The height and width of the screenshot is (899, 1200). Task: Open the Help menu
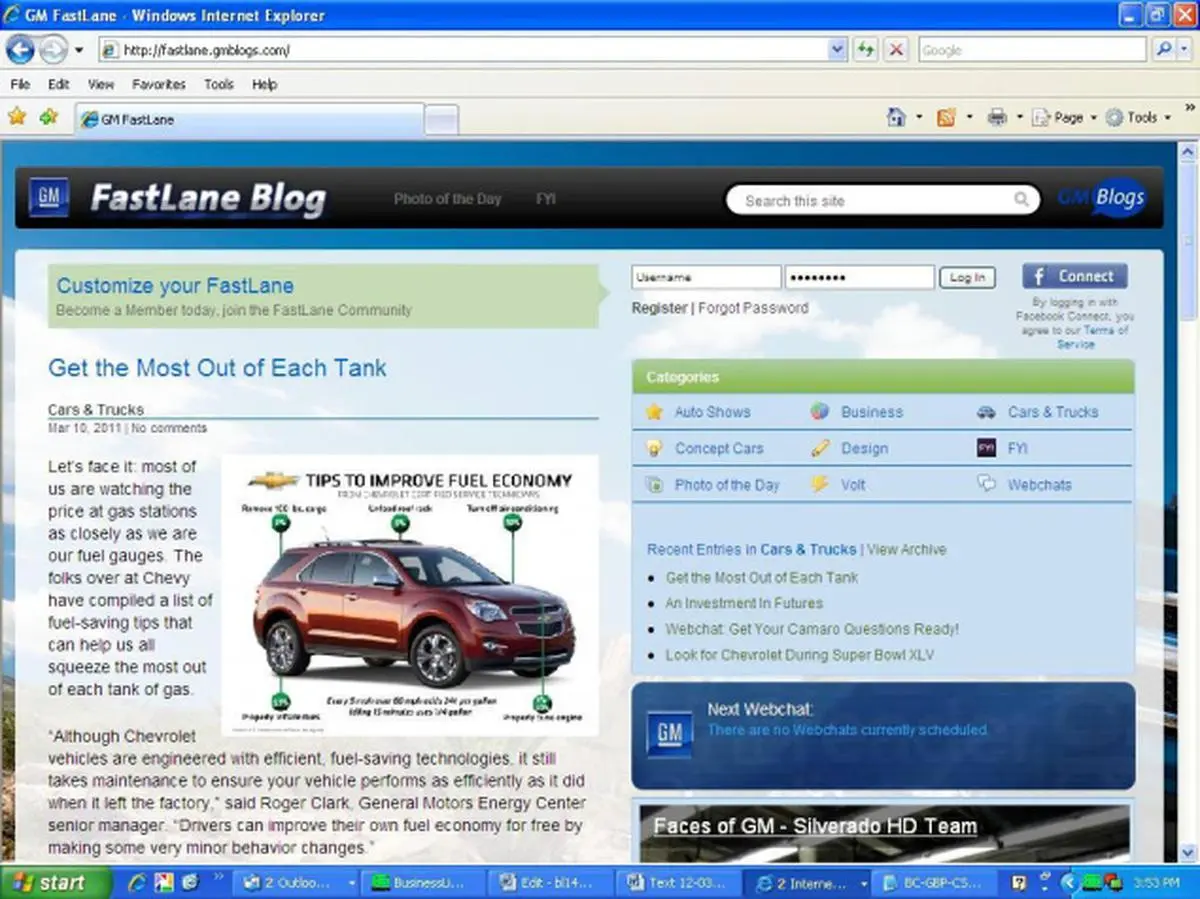tap(264, 84)
